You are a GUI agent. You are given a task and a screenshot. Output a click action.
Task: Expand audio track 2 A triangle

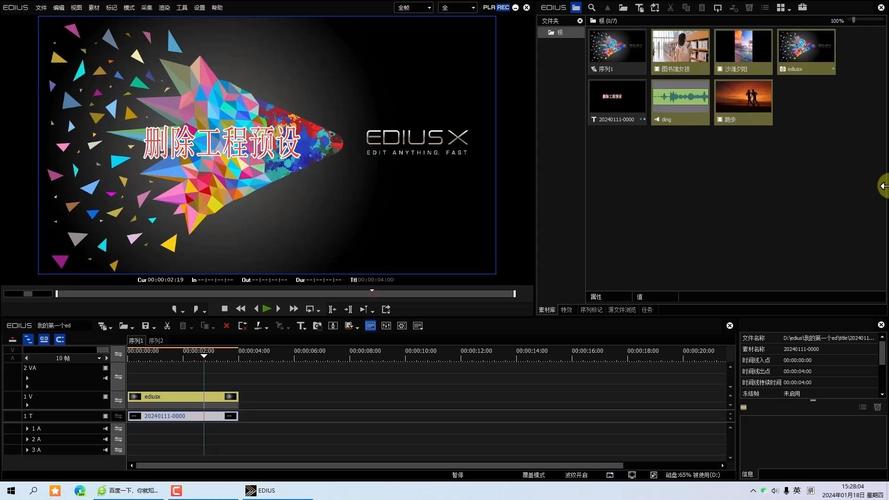tap(27, 439)
